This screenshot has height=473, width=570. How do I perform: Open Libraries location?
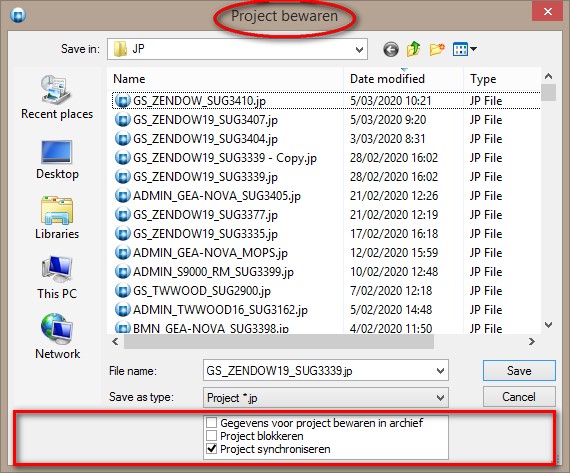point(57,218)
